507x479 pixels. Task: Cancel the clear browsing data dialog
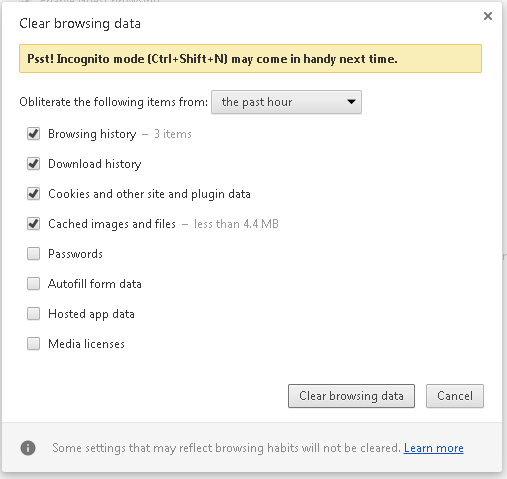point(455,396)
